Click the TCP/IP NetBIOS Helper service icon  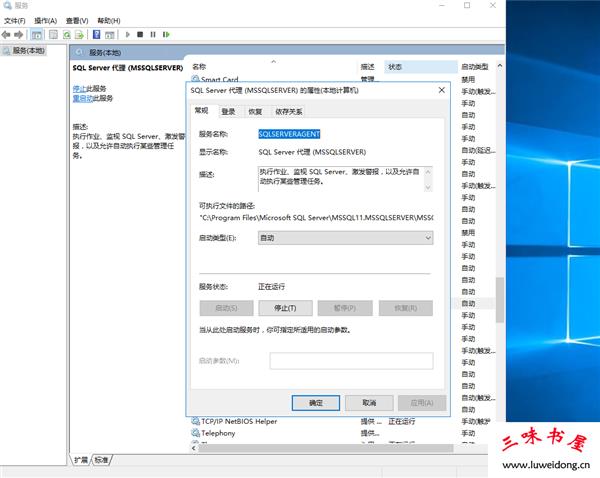click(195, 421)
